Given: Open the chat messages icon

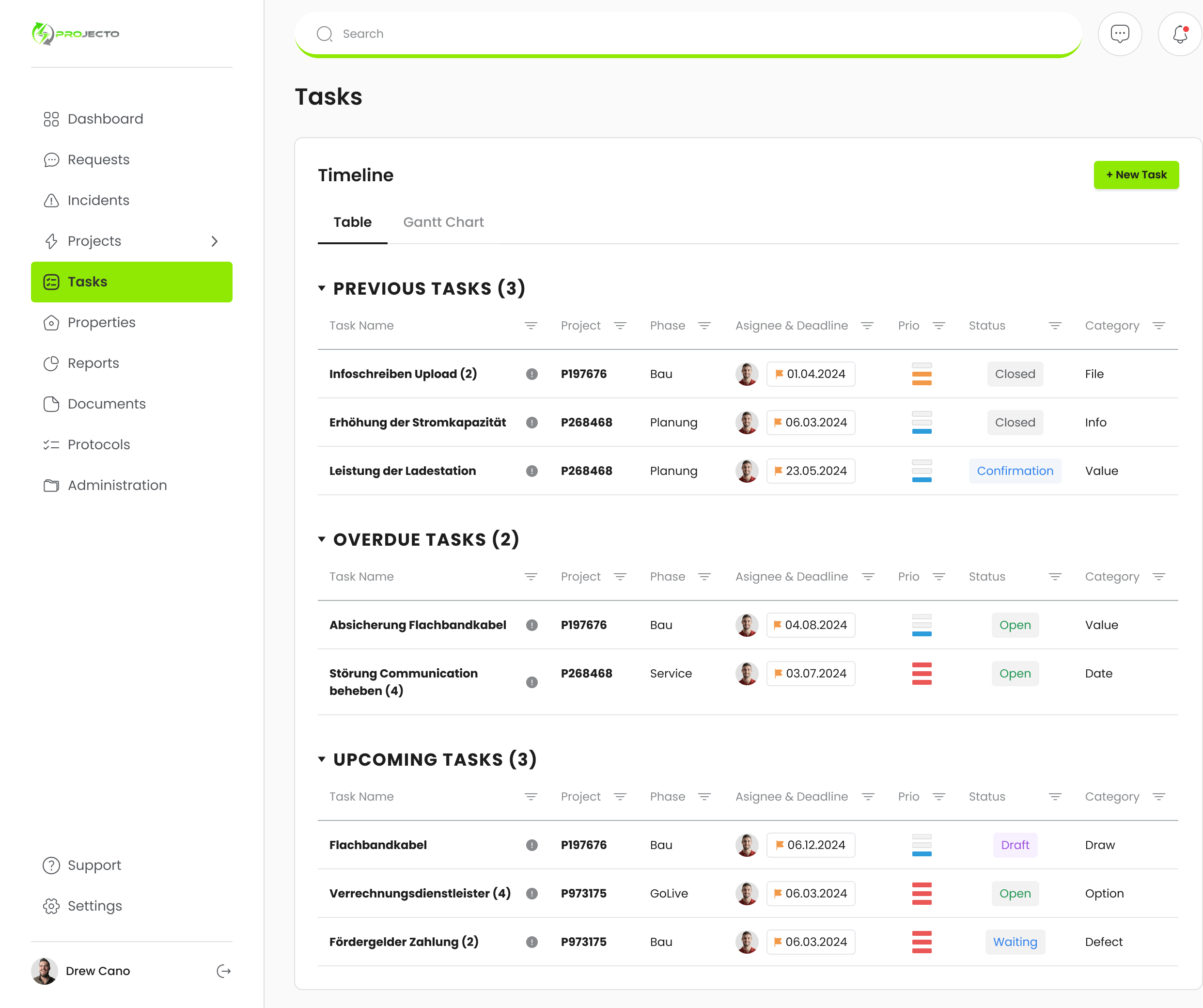Looking at the screenshot, I should click(1120, 34).
